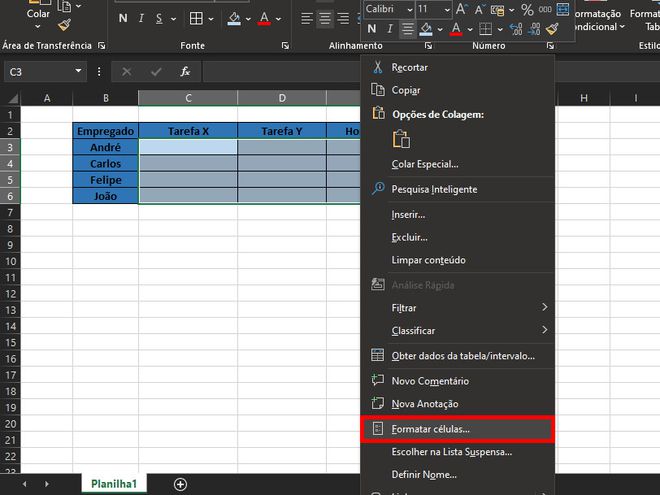Open the Alinhamento group dialog launcher

coord(428,45)
